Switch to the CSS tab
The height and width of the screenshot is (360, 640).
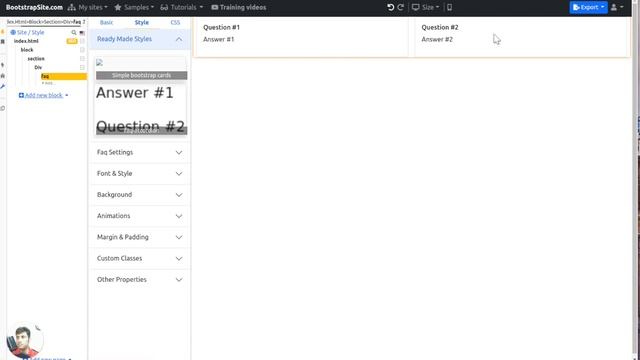[x=175, y=22]
